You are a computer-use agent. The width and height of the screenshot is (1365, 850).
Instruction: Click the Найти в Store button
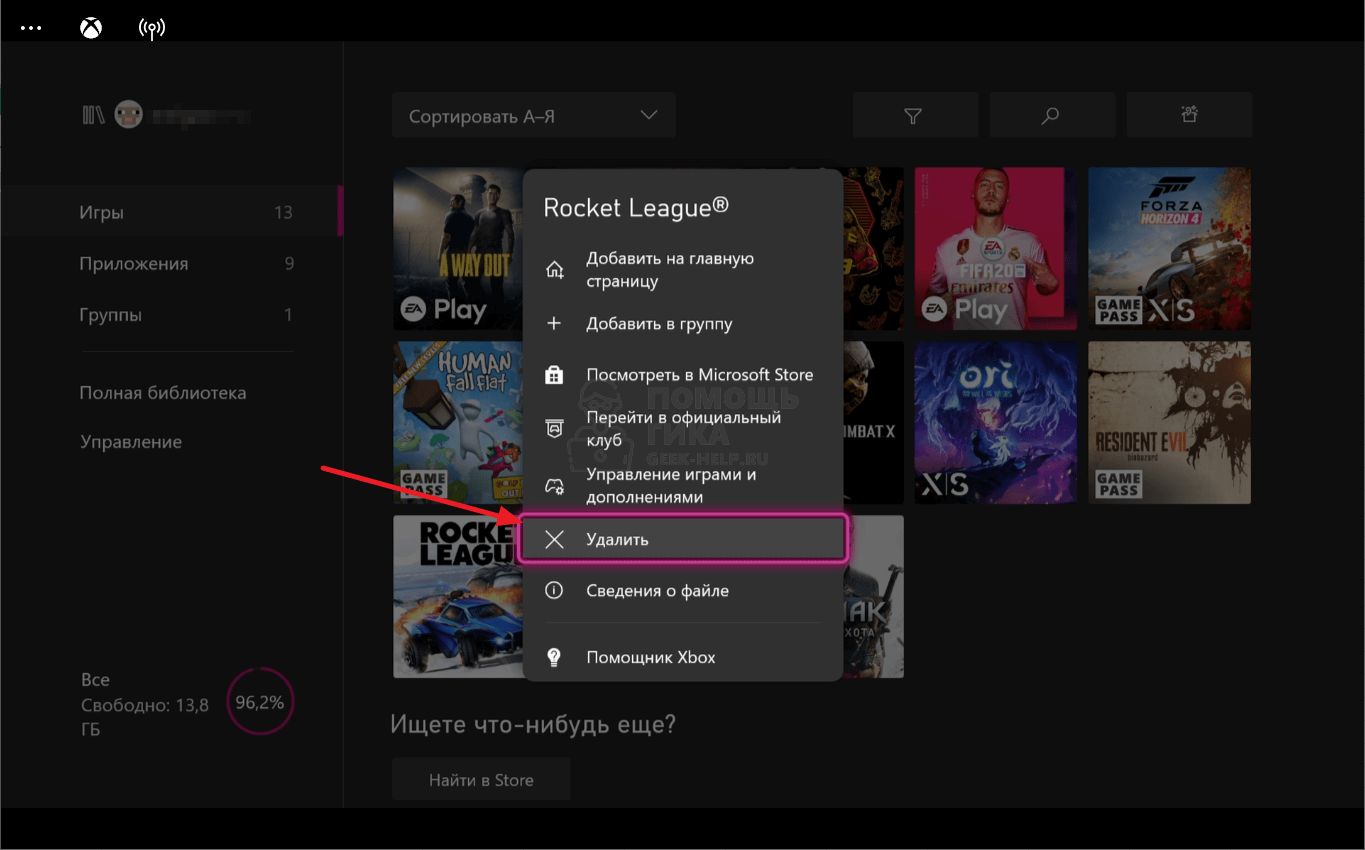click(x=481, y=780)
